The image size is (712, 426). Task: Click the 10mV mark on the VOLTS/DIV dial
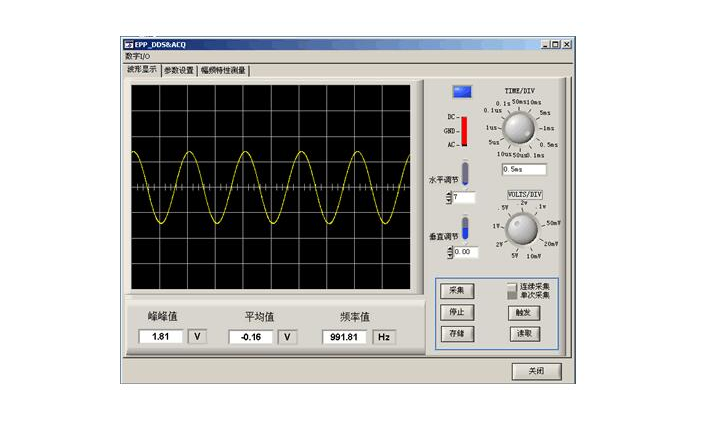click(534, 256)
